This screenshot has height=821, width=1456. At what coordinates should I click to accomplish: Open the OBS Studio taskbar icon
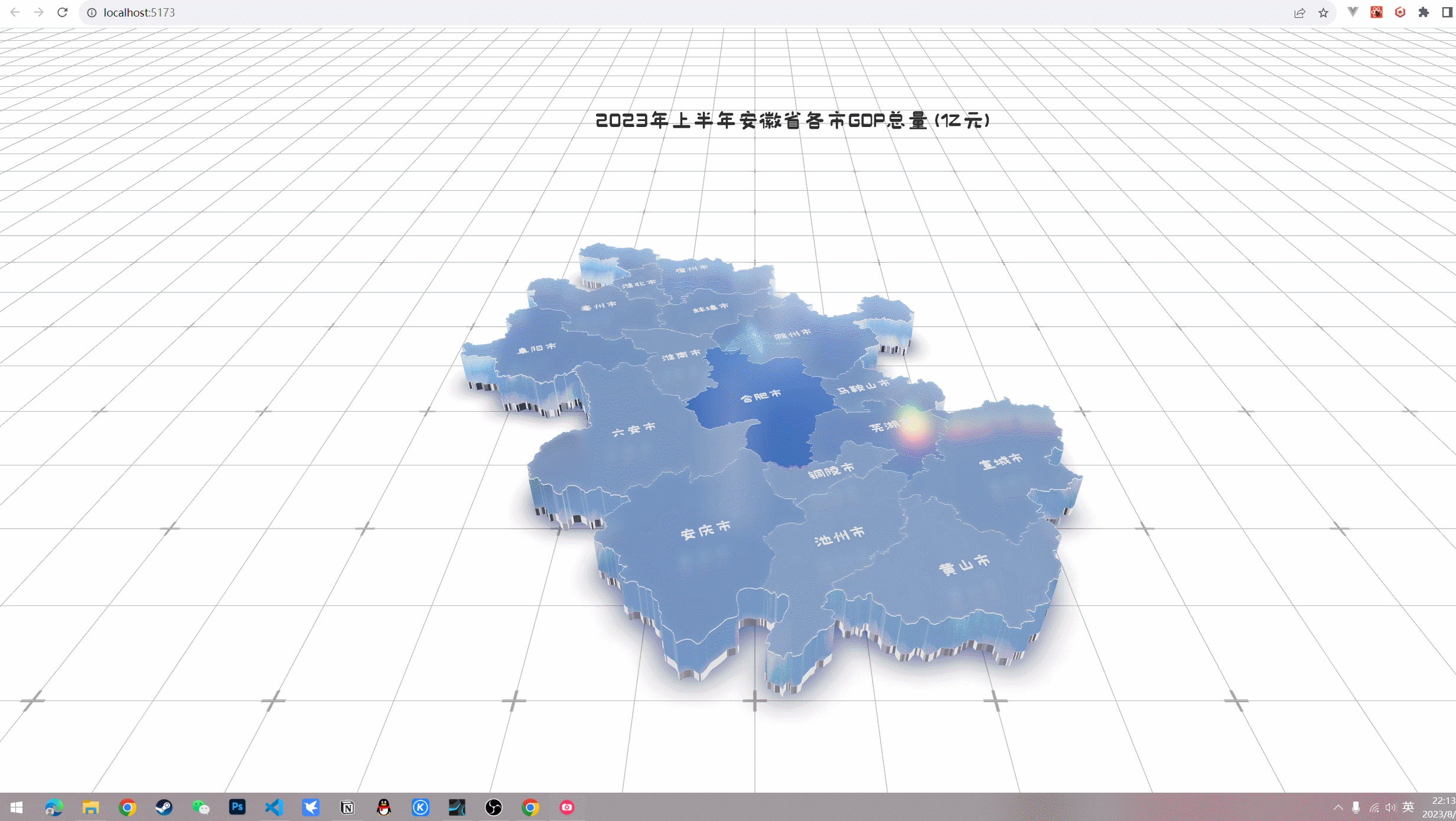493,807
